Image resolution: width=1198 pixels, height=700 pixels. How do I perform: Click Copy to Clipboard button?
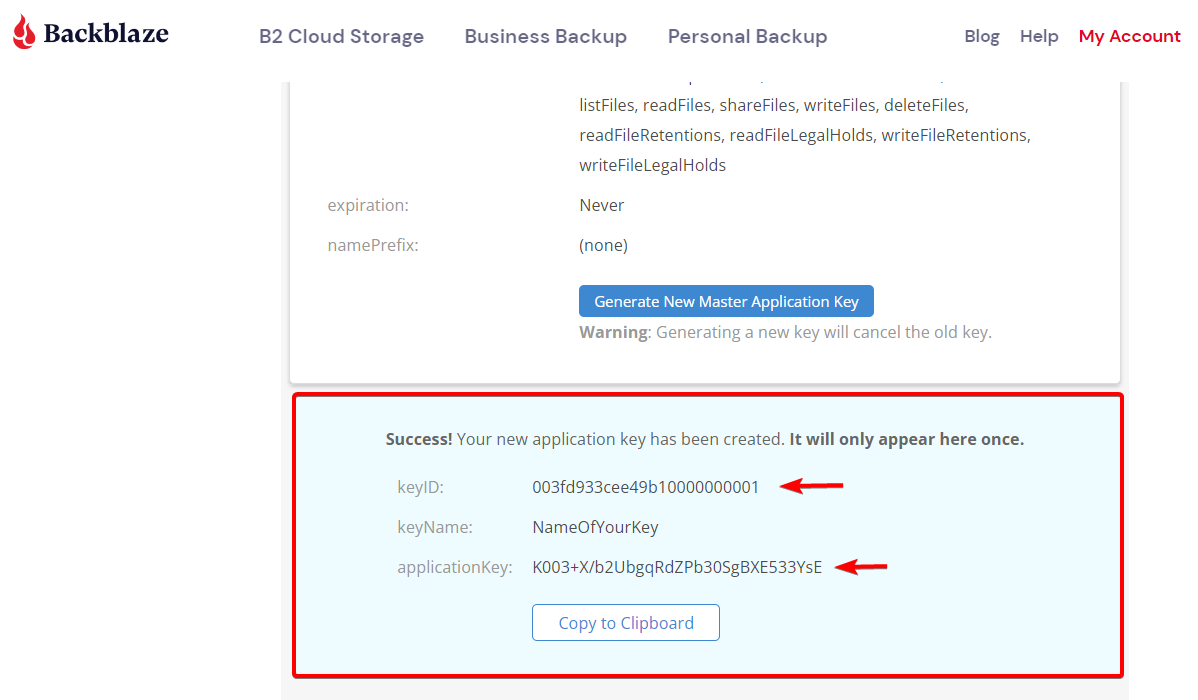626,623
